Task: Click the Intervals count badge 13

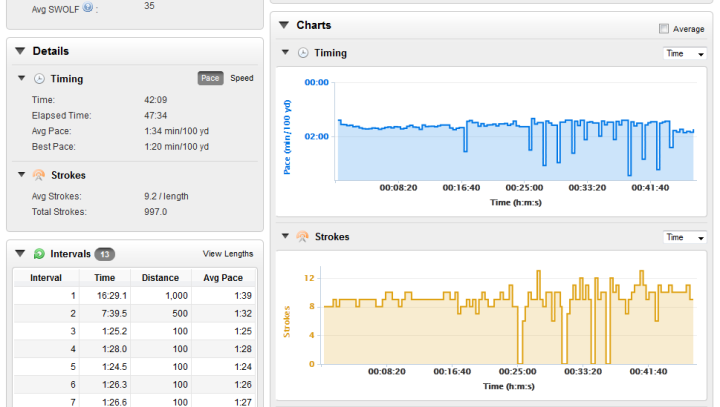Action: click(x=105, y=254)
